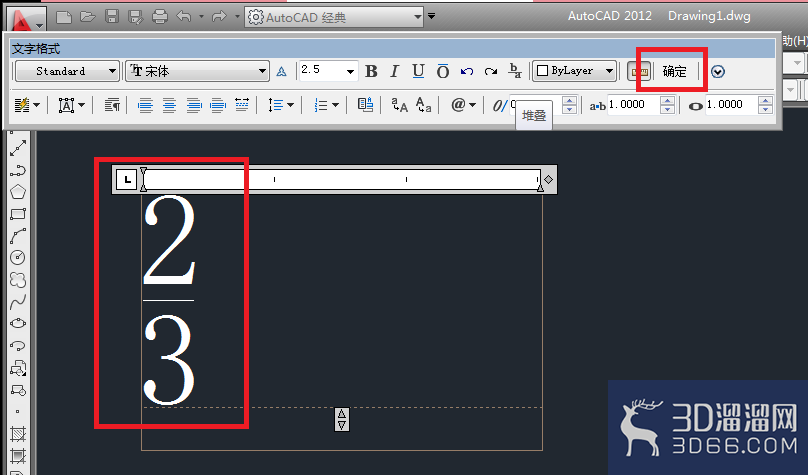Viewport: 808px width, 475px height.
Task: Save the drawing with the Save icon
Action: pos(112,17)
